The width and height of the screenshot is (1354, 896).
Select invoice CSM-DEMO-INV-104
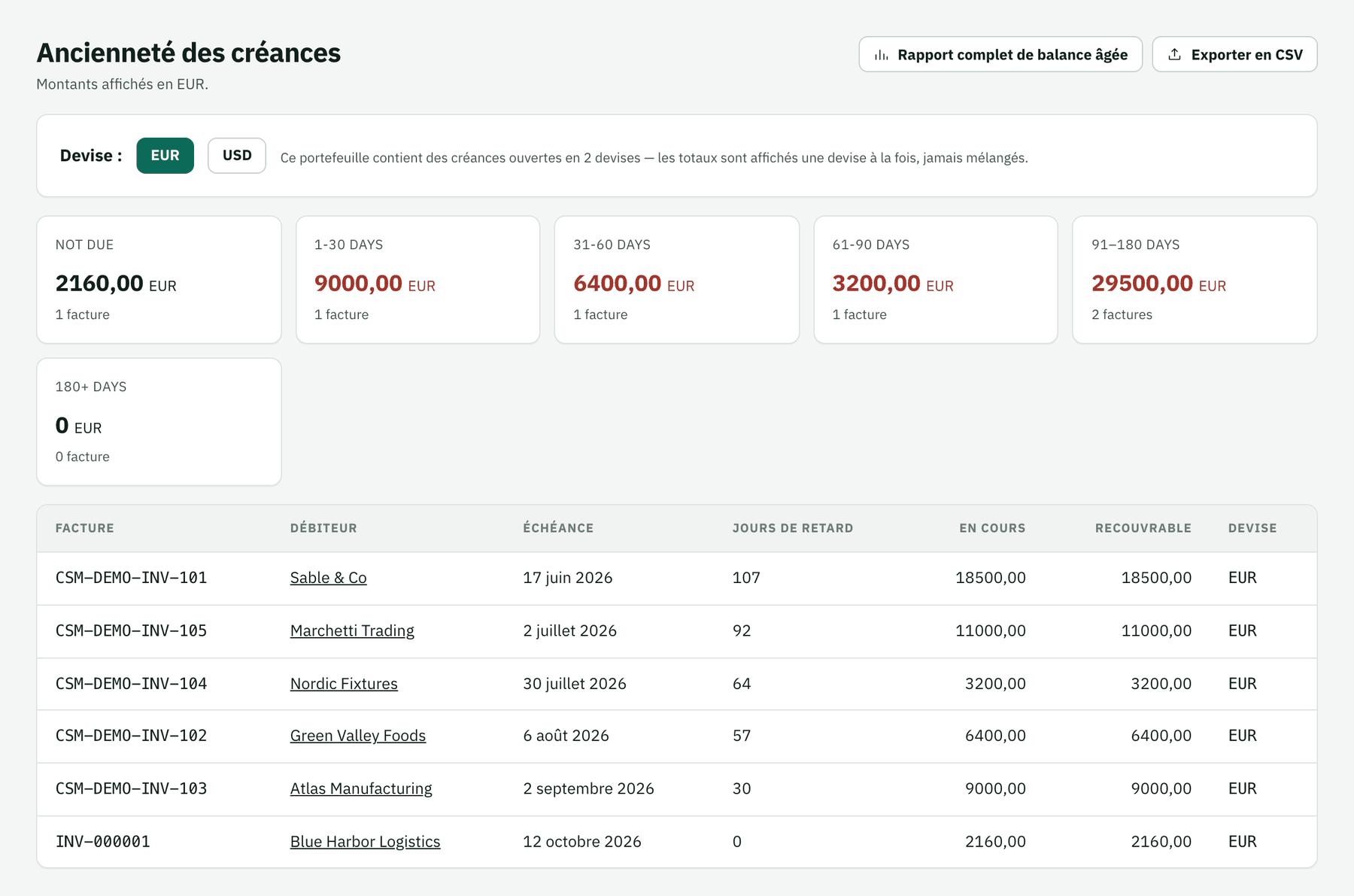[132, 684]
